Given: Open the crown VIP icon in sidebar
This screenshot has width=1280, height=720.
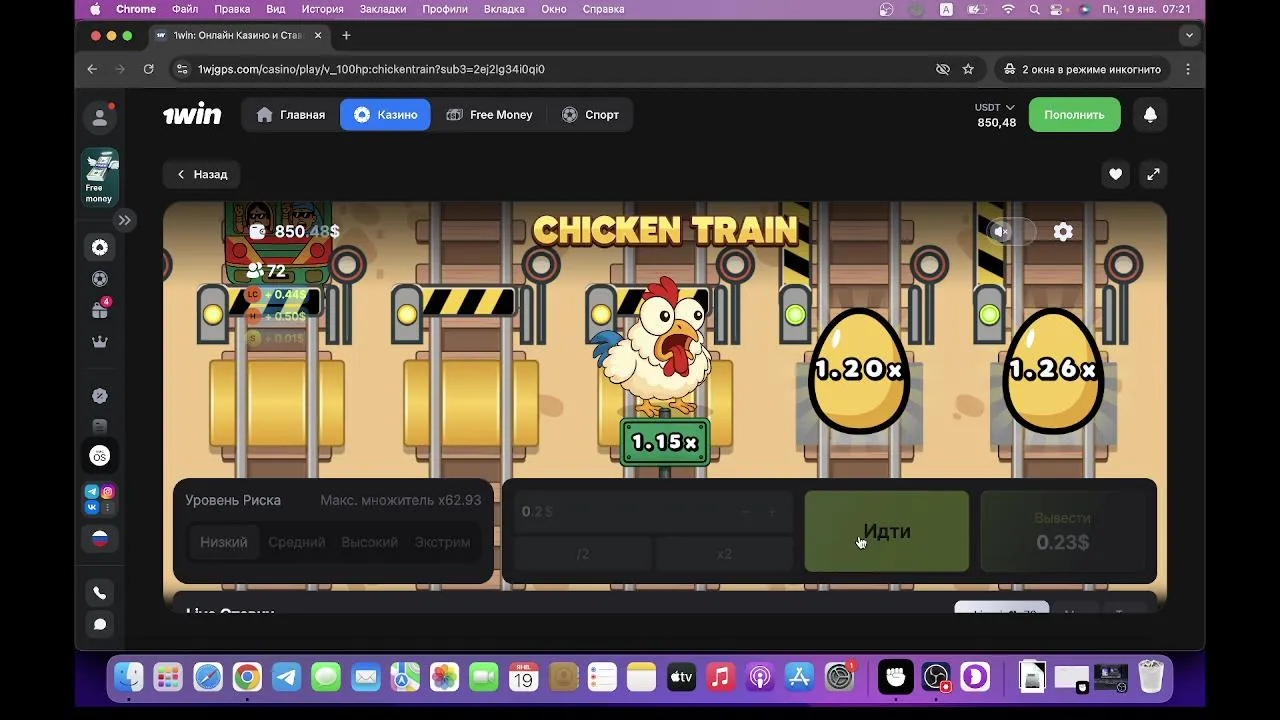Looking at the screenshot, I should [100, 342].
